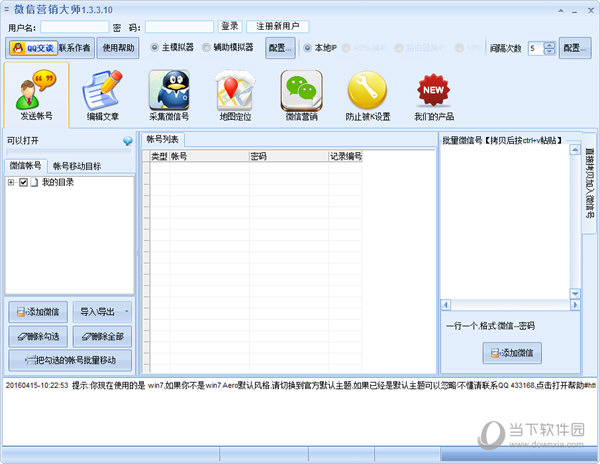Click the batch list scroll-down arrow
This screenshot has width=600, height=464.
pos(575,294)
